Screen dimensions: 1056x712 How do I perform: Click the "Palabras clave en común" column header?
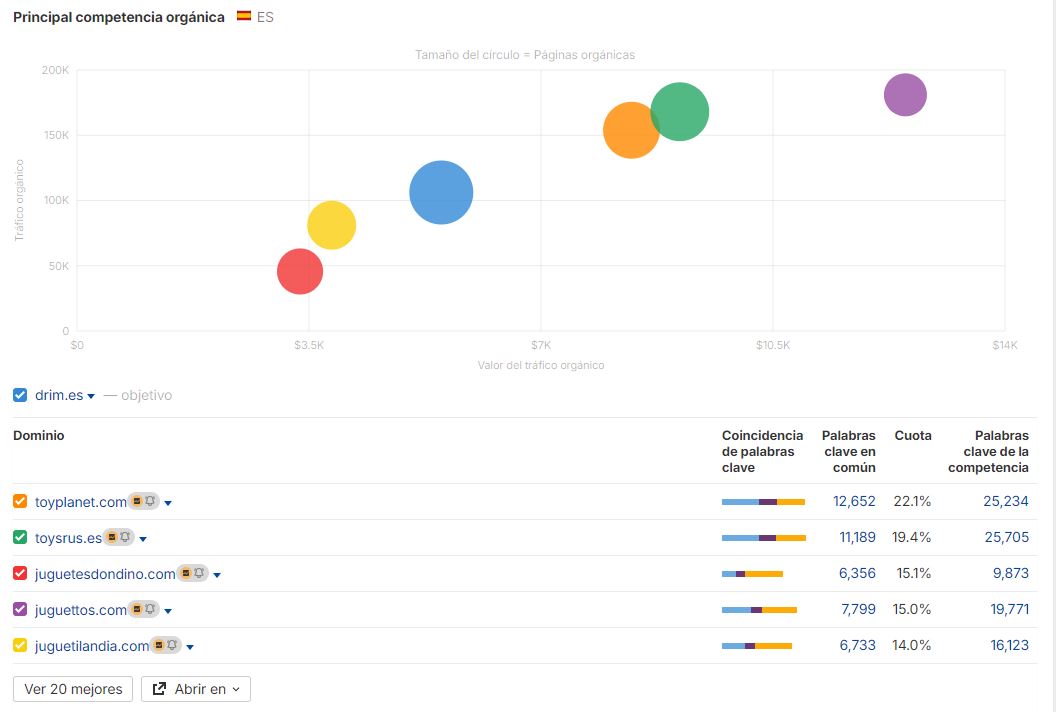pyautogui.click(x=848, y=451)
